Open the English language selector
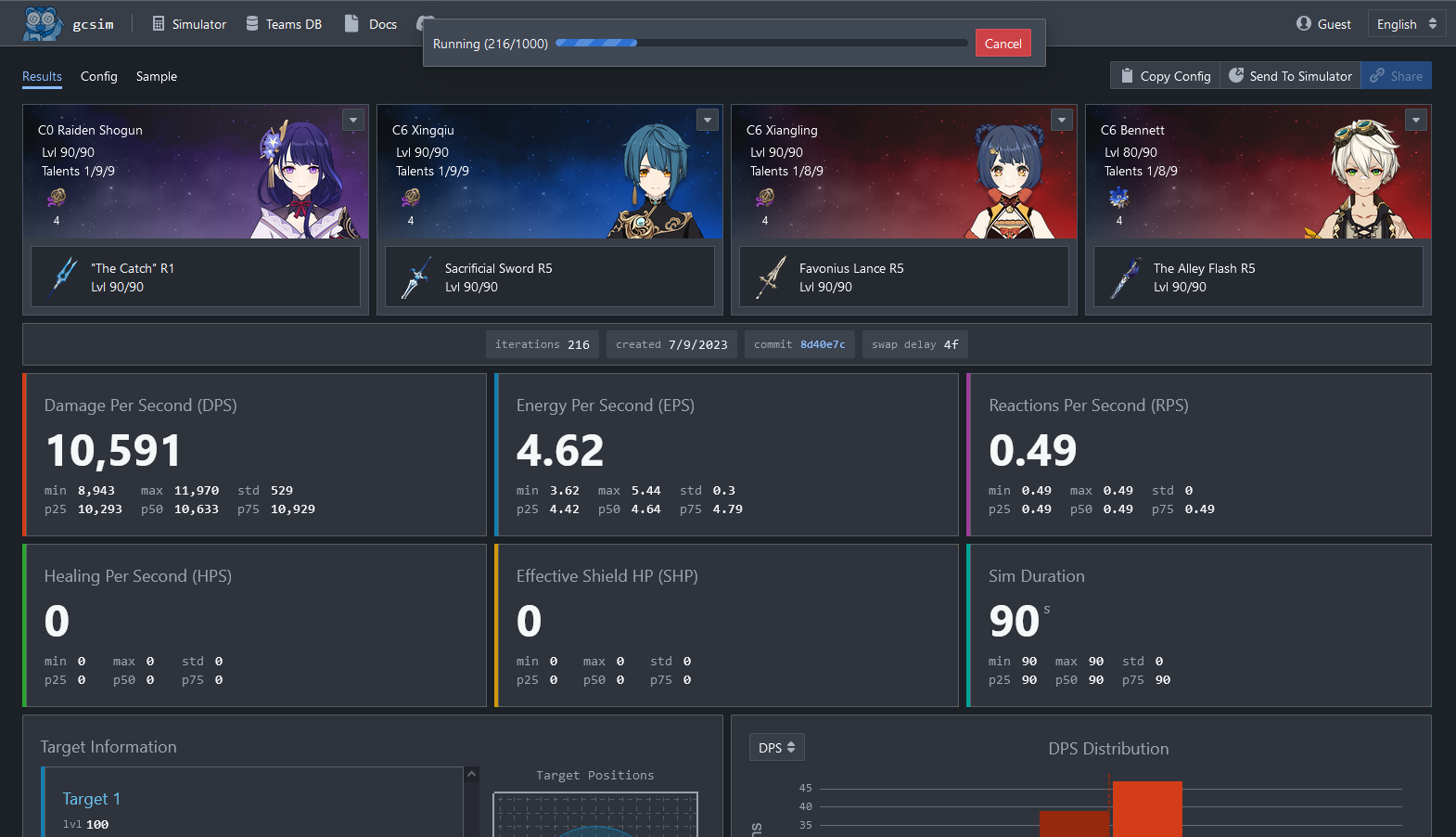1456x837 pixels. 1406,24
